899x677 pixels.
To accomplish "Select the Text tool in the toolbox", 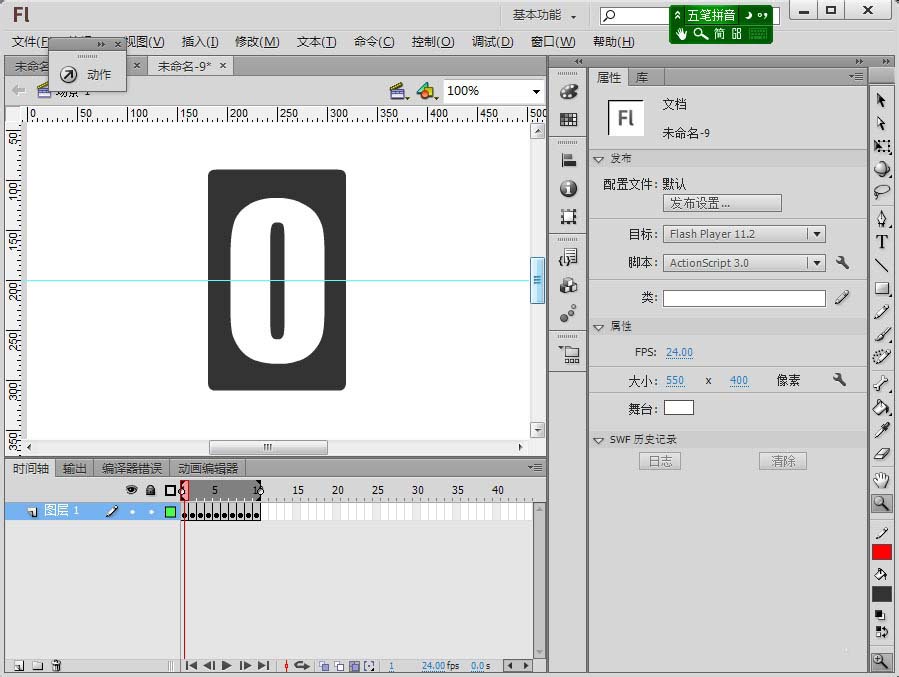I will (881, 242).
